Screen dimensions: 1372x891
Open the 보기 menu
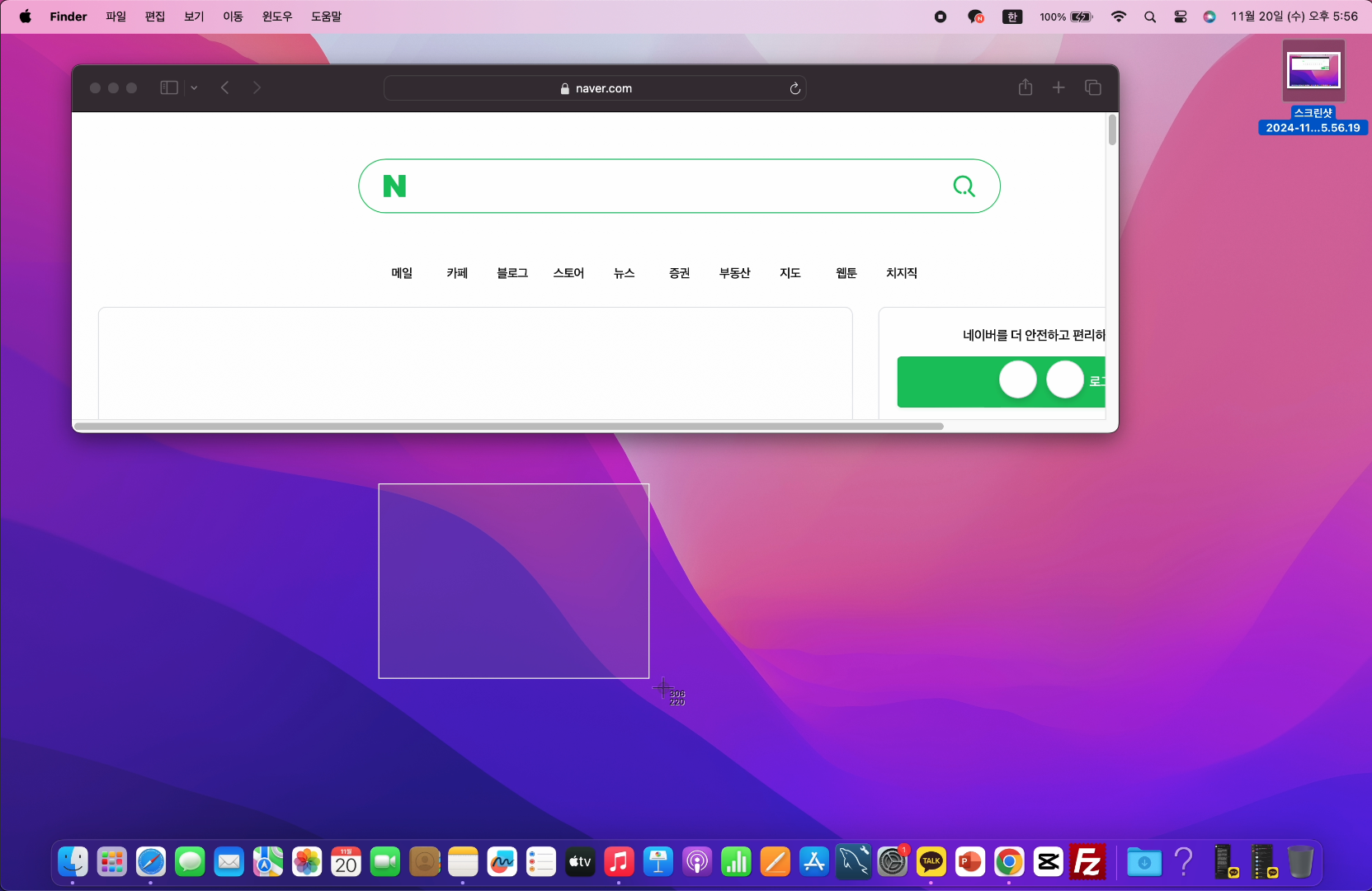click(194, 16)
